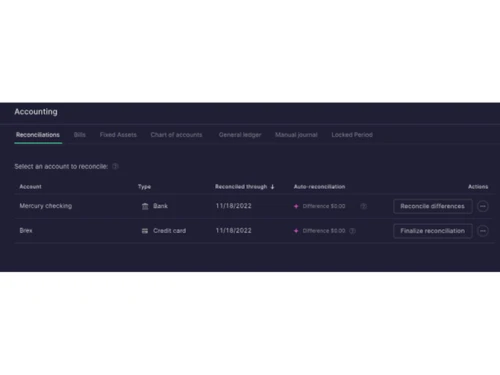The width and height of the screenshot is (500, 375).
Task: Click the 11/18/2022 date for Mercury checking
Action: [x=234, y=206]
